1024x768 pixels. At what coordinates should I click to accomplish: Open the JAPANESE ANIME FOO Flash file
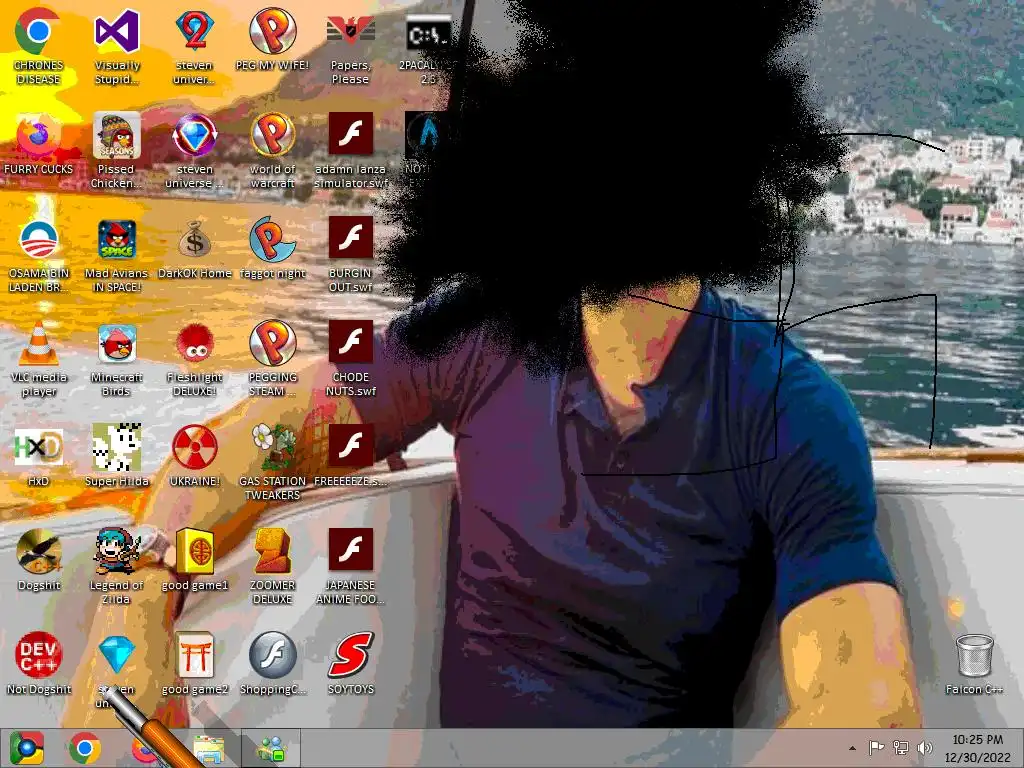pos(351,550)
